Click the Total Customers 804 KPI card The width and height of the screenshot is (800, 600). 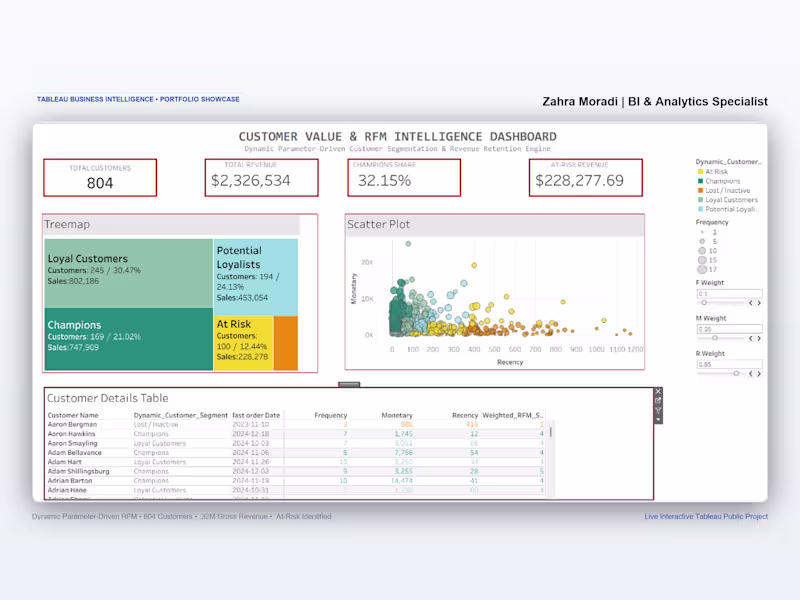pos(100,178)
